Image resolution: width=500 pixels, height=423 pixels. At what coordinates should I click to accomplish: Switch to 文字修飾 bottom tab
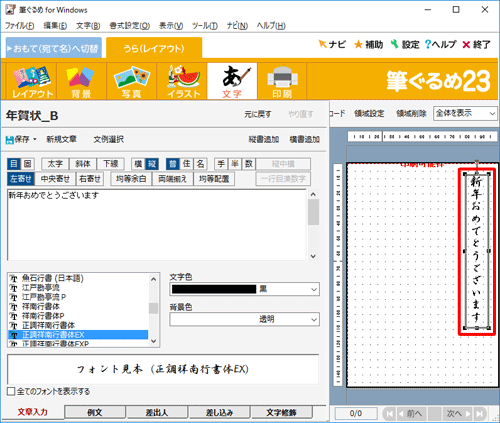click(x=281, y=412)
